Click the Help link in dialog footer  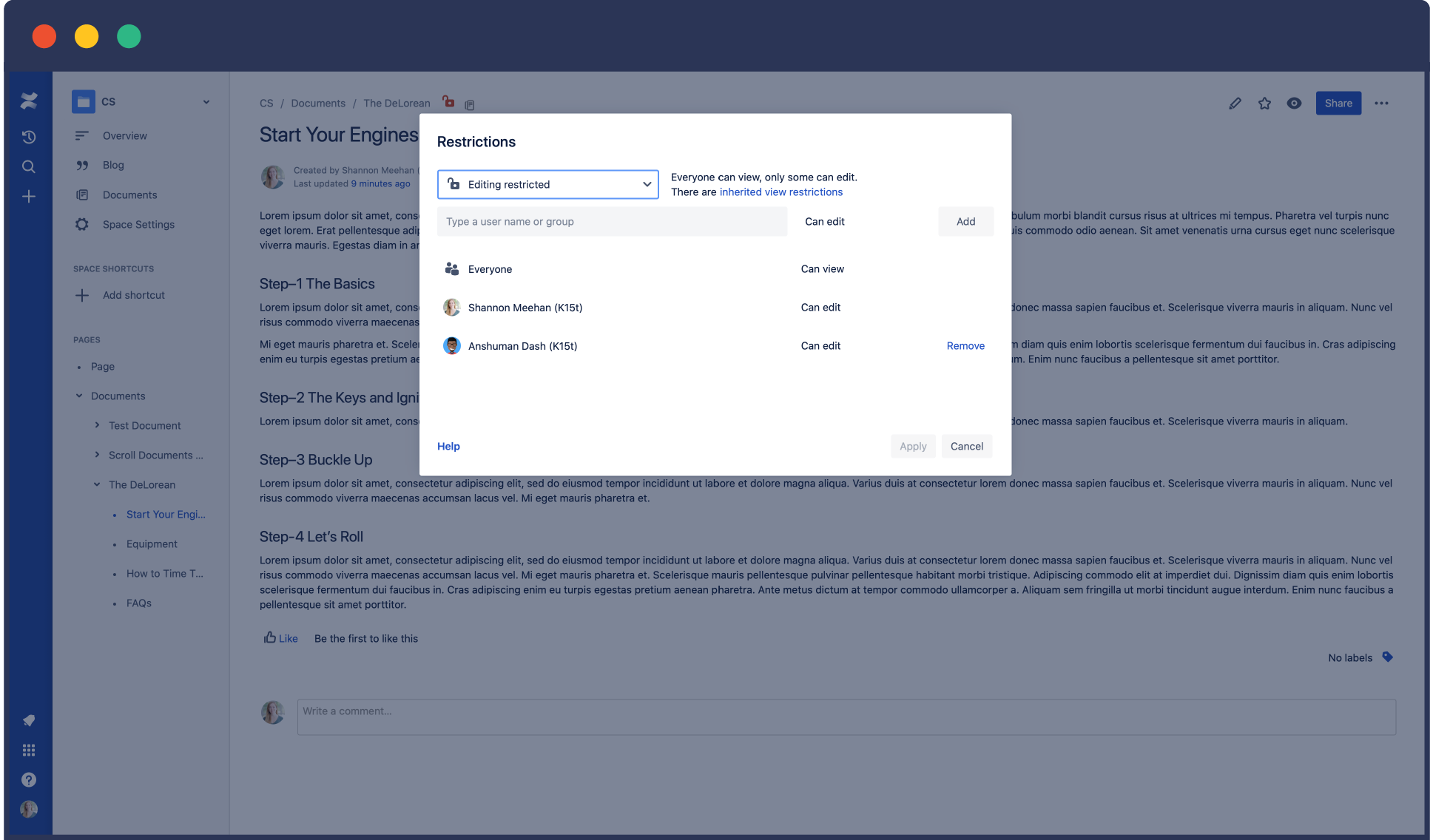(448, 446)
